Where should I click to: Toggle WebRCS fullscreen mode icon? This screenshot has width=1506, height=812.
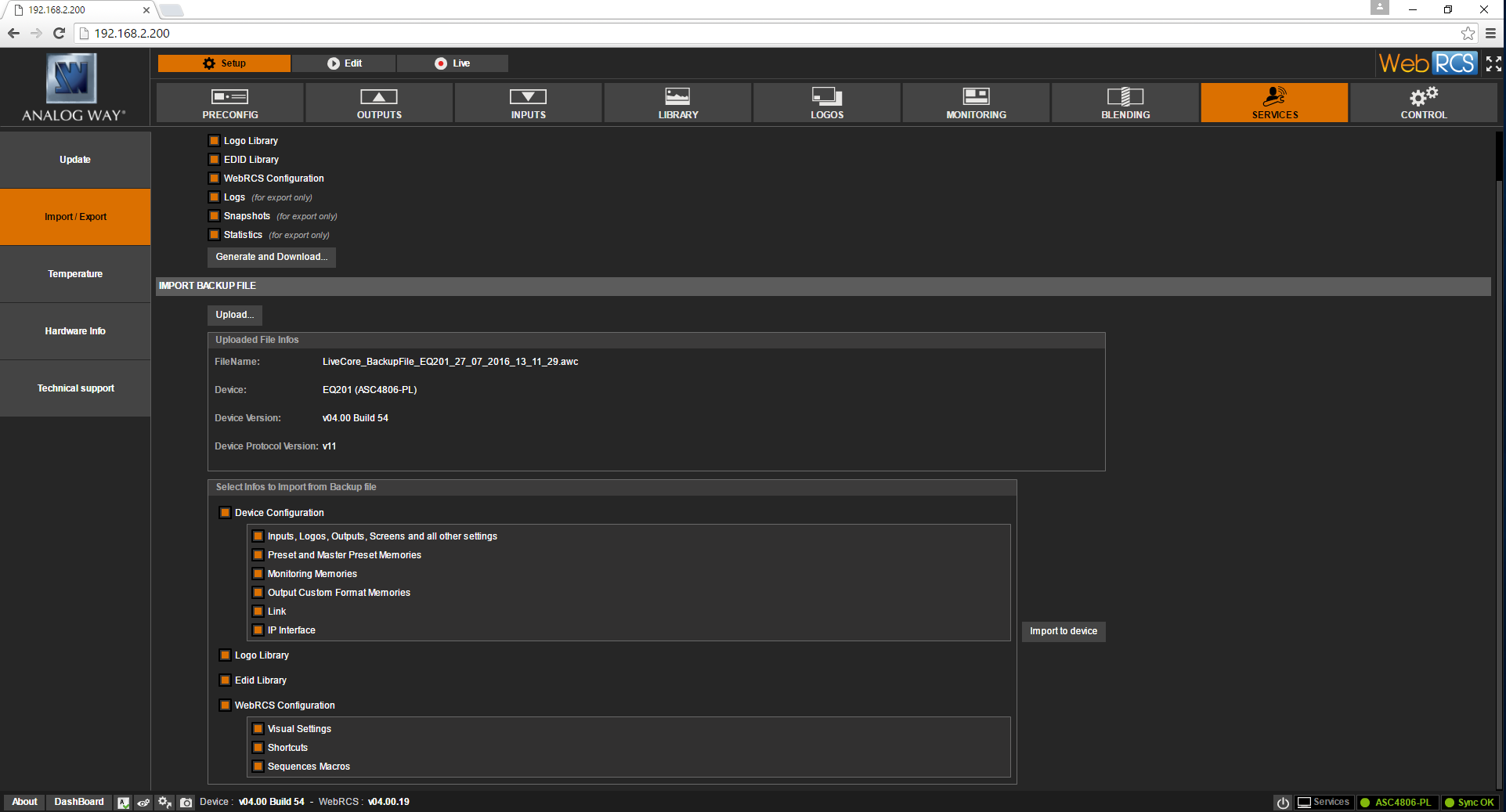coord(1493,63)
